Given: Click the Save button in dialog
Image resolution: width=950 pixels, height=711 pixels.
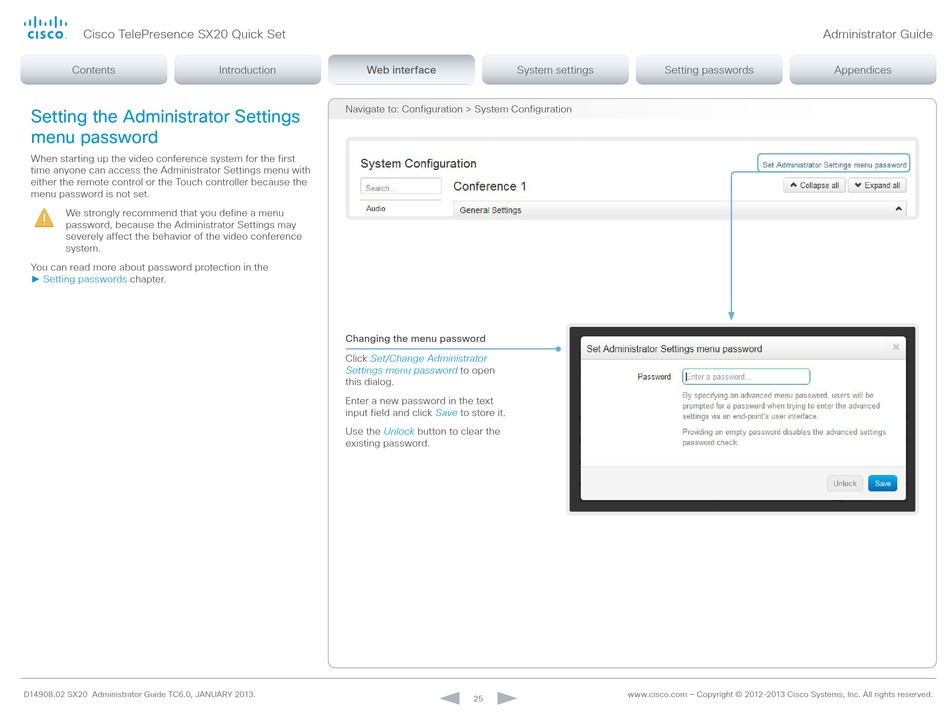Looking at the screenshot, I should (882, 483).
